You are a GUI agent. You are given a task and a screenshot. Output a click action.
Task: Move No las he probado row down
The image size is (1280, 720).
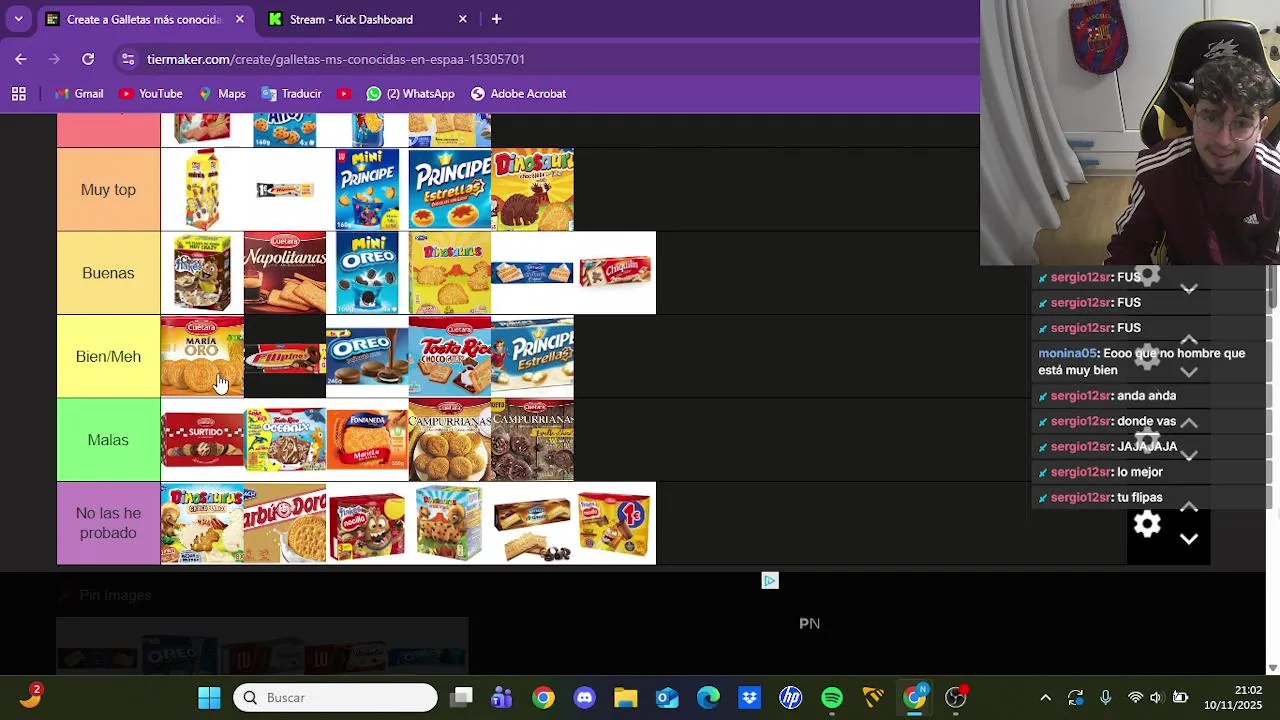[1189, 539]
